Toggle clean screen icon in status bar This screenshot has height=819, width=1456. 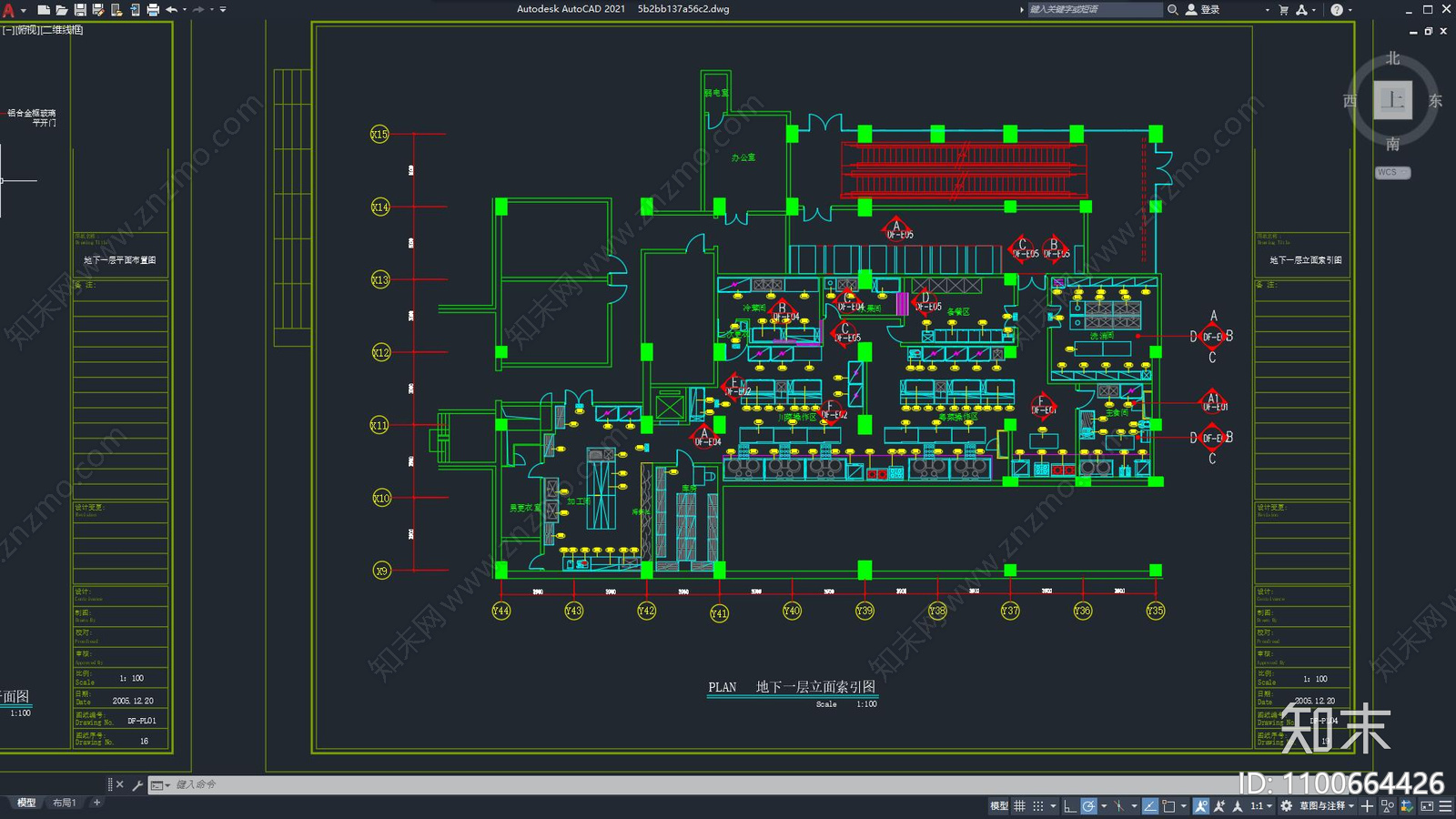coord(1427,805)
